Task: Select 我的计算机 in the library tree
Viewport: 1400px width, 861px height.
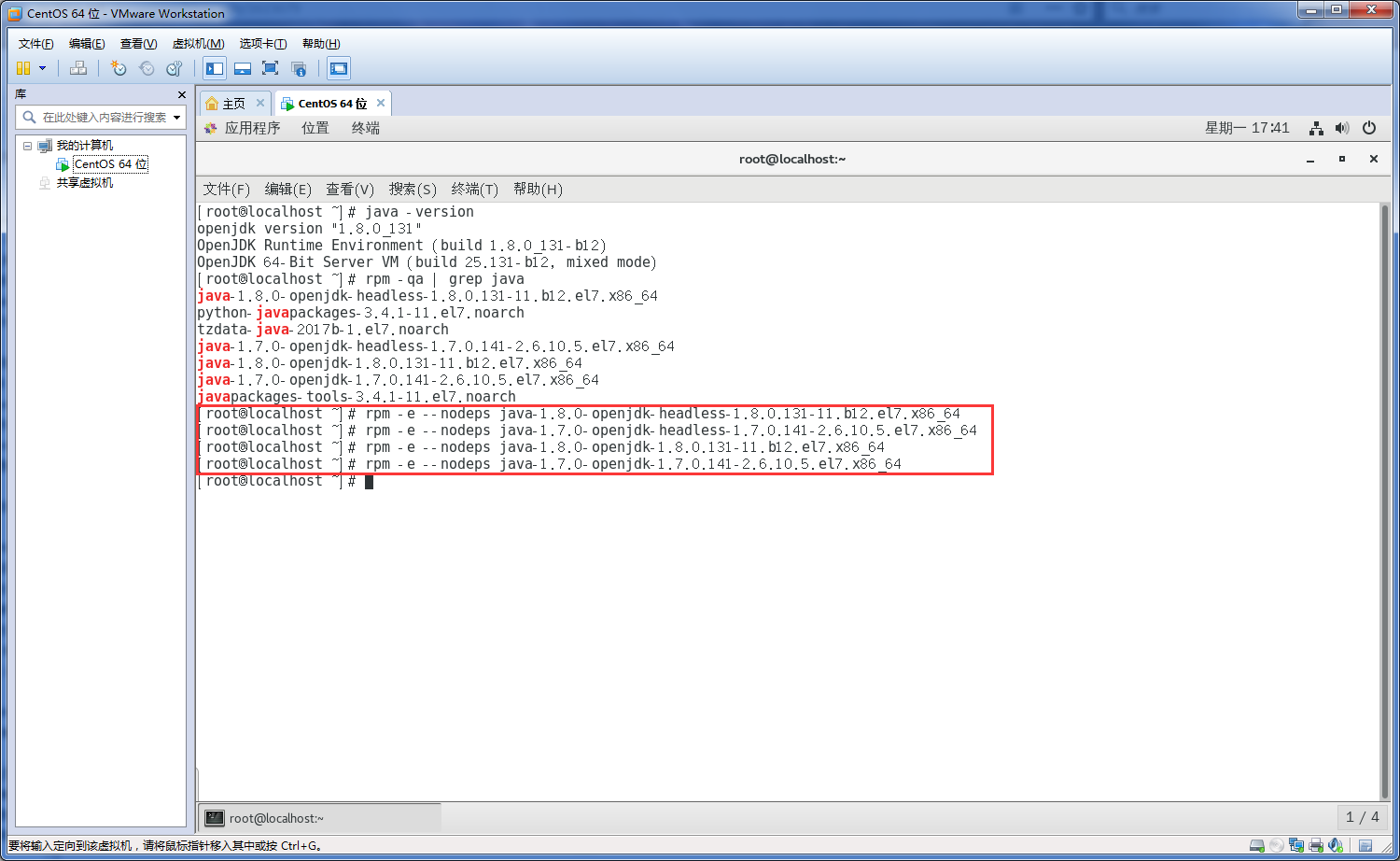Action: point(84,146)
